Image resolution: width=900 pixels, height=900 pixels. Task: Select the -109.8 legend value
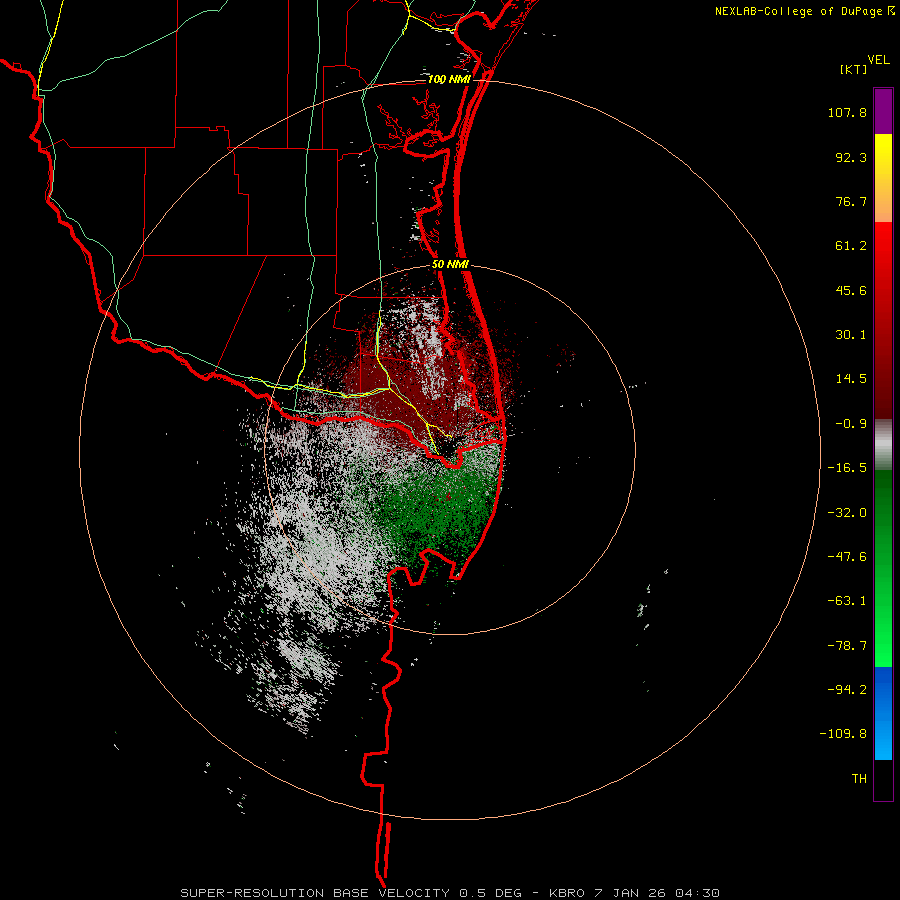click(843, 734)
